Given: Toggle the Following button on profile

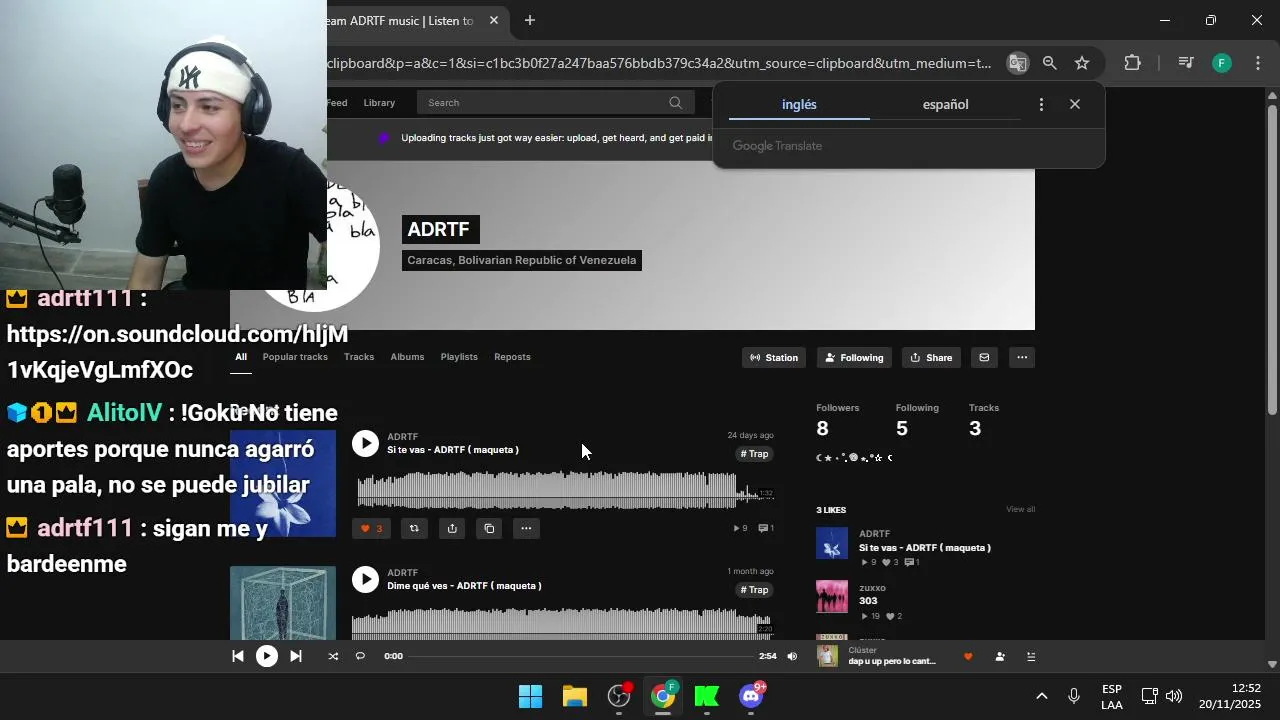Looking at the screenshot, I should pyautogui.click(x=854, y=357).
